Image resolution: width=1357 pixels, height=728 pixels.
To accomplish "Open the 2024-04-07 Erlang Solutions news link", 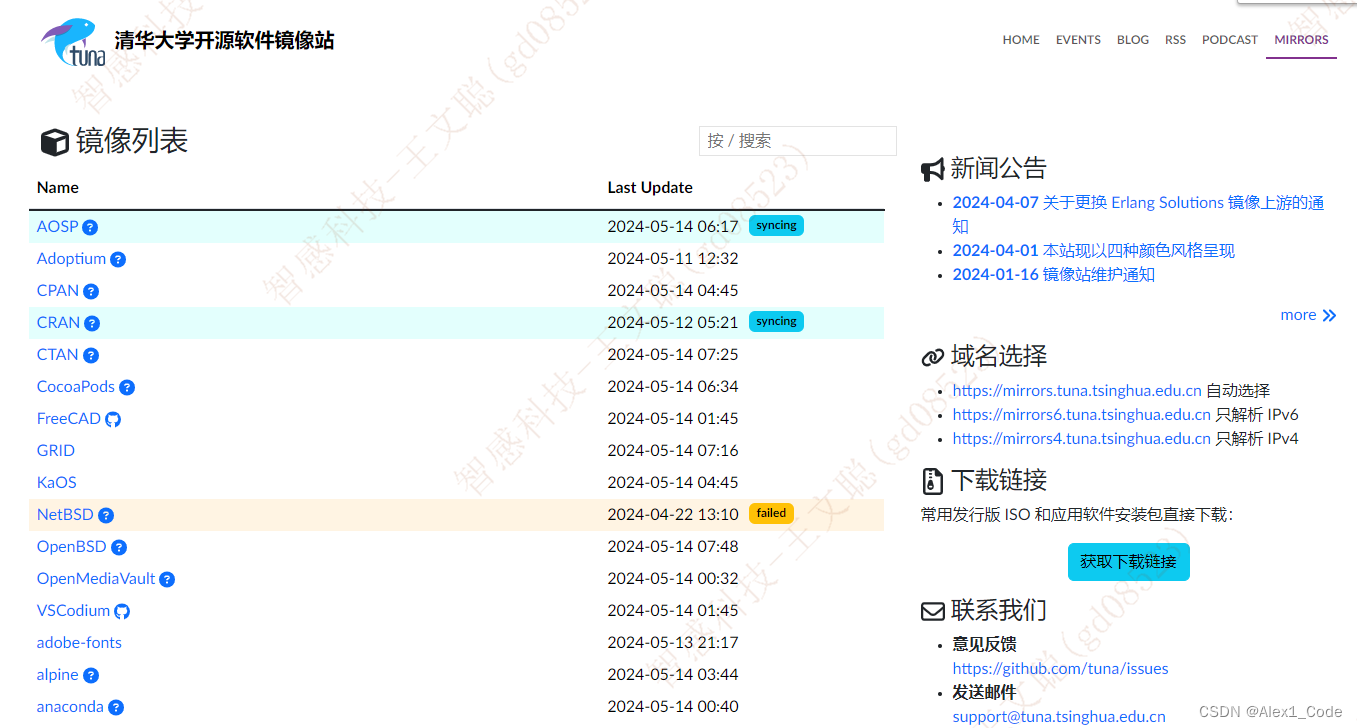I will (x=1138, y=215).
